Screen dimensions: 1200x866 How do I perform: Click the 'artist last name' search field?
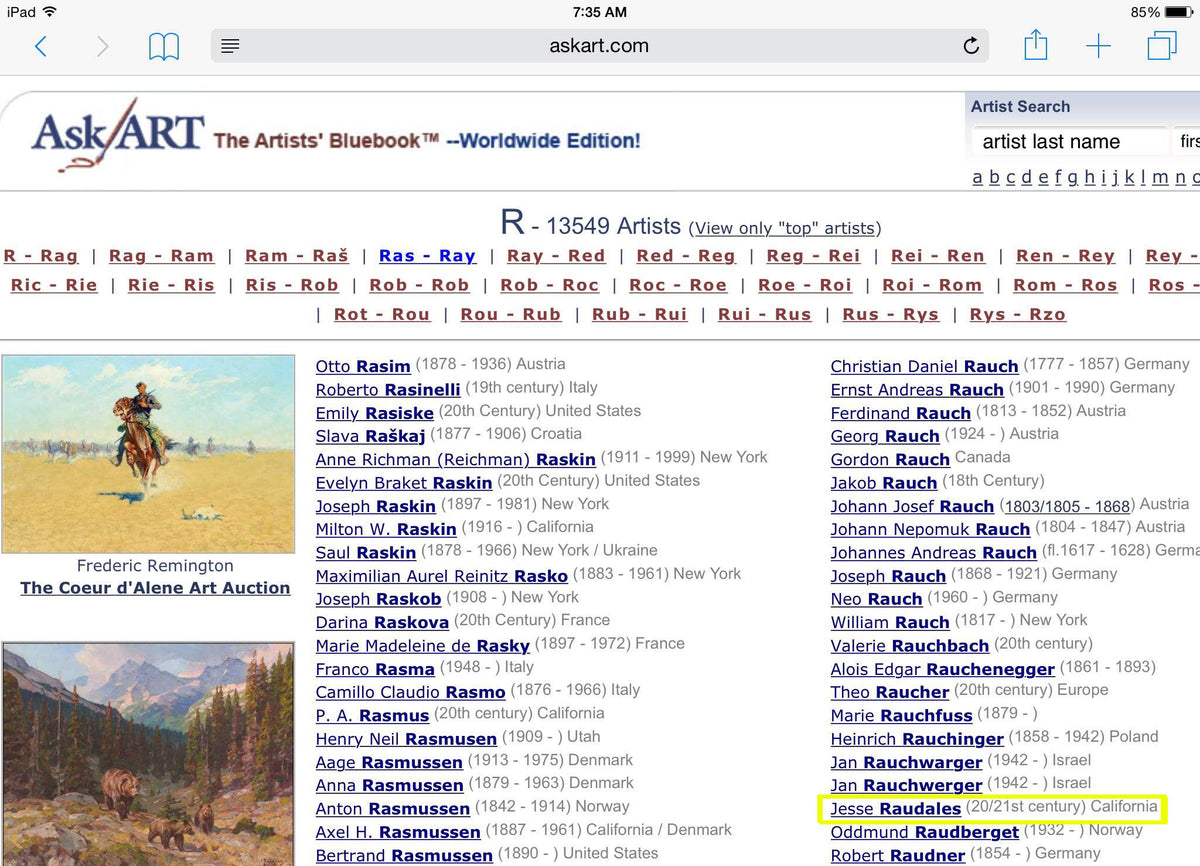(1069, 141)
